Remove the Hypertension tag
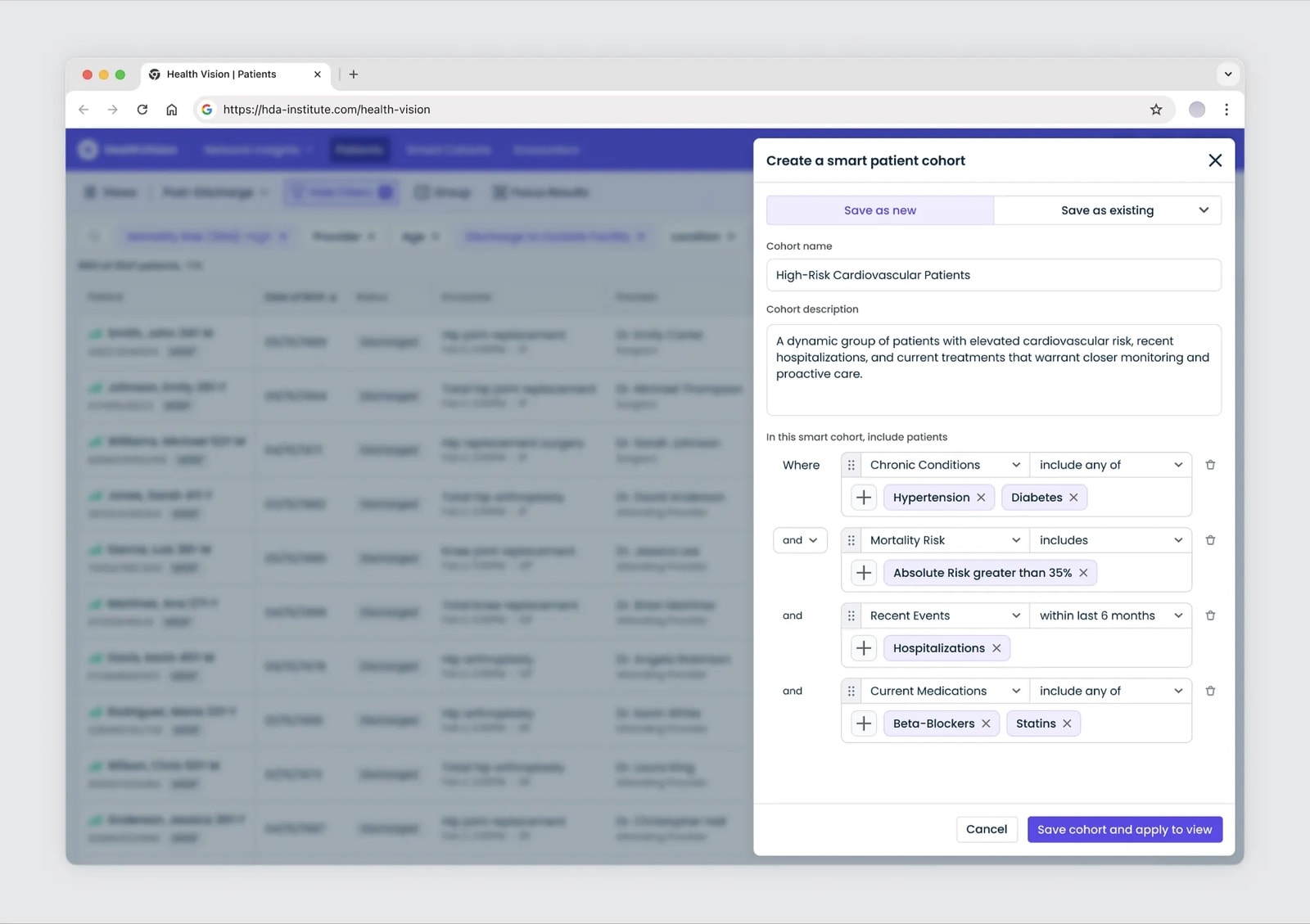This screenshot has width=1310, height=924. (x=981, y=498)
